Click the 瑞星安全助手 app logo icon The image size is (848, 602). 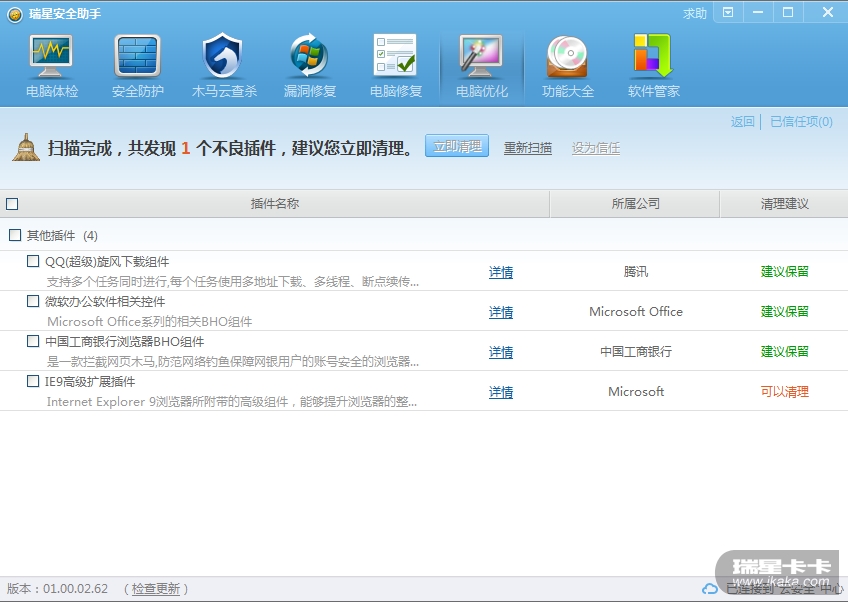[x=15, y=14]
